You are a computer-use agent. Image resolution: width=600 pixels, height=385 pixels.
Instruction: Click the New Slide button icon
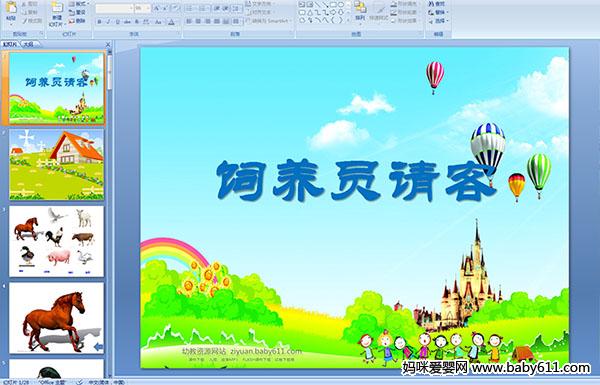pyautogui.click(x=57, y=8)
